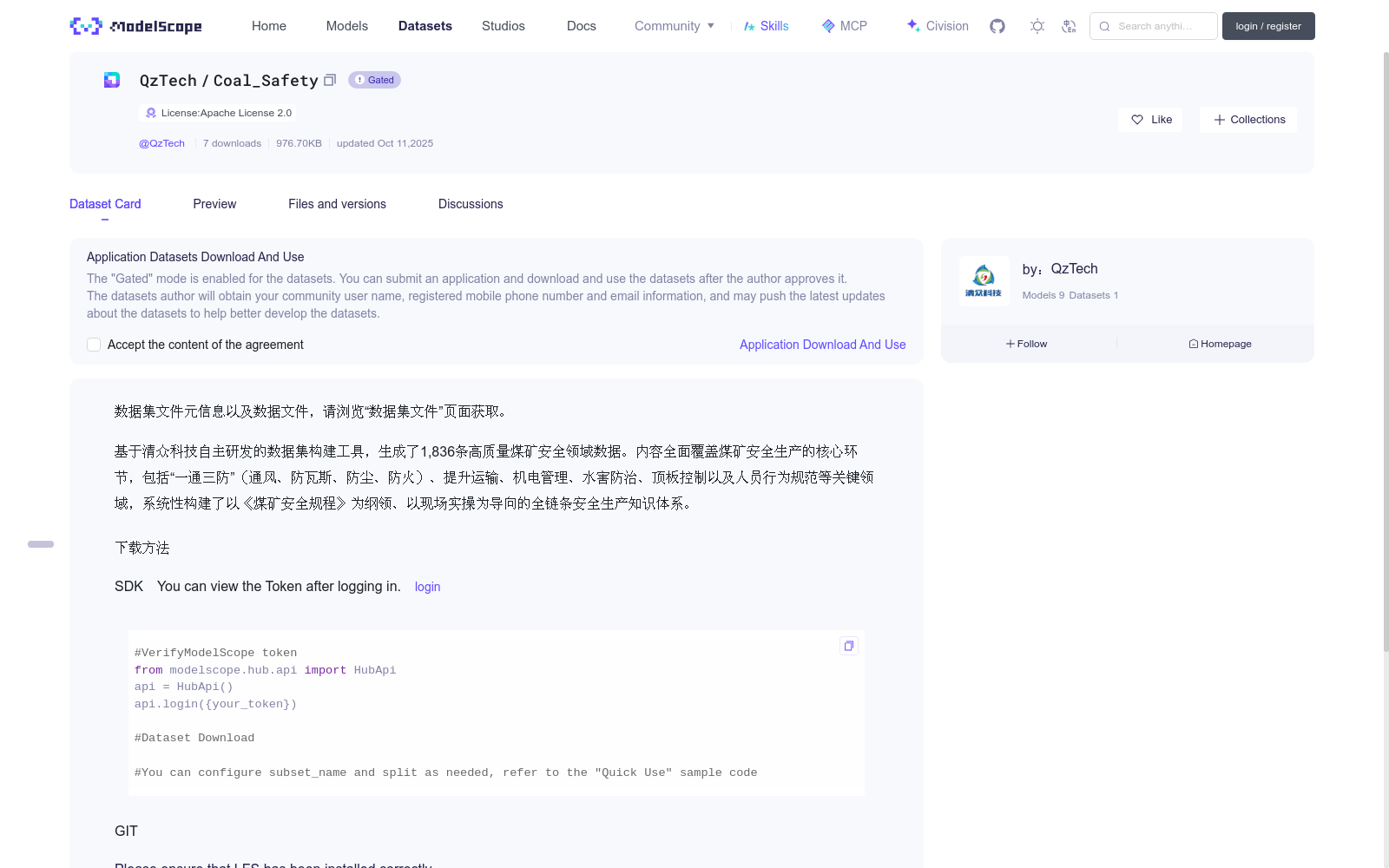The image size is (1389, 868).
Task: Follow the QzTech organization
Action: pyautogui.click(x=1027, y=344)
